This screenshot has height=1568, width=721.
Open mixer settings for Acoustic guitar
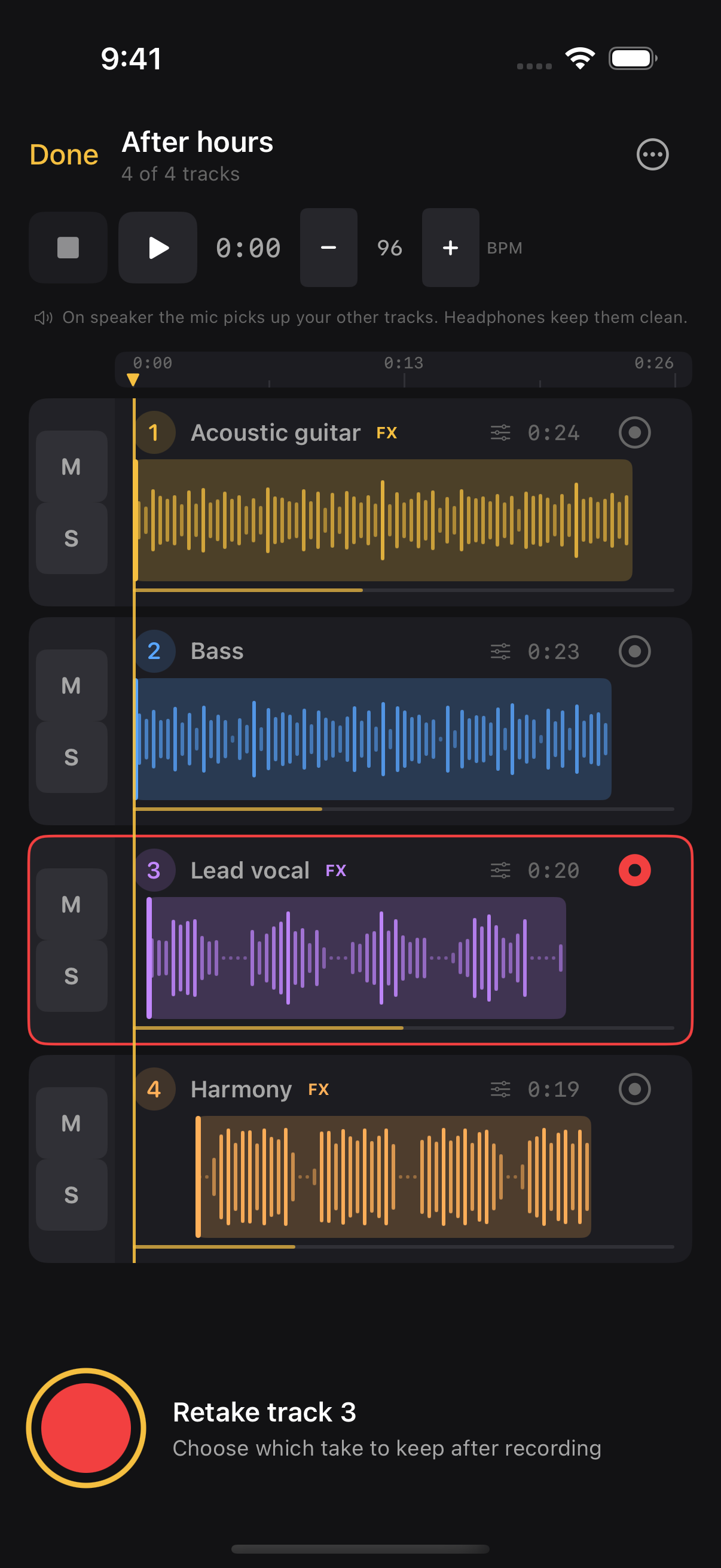coord(500,433)
